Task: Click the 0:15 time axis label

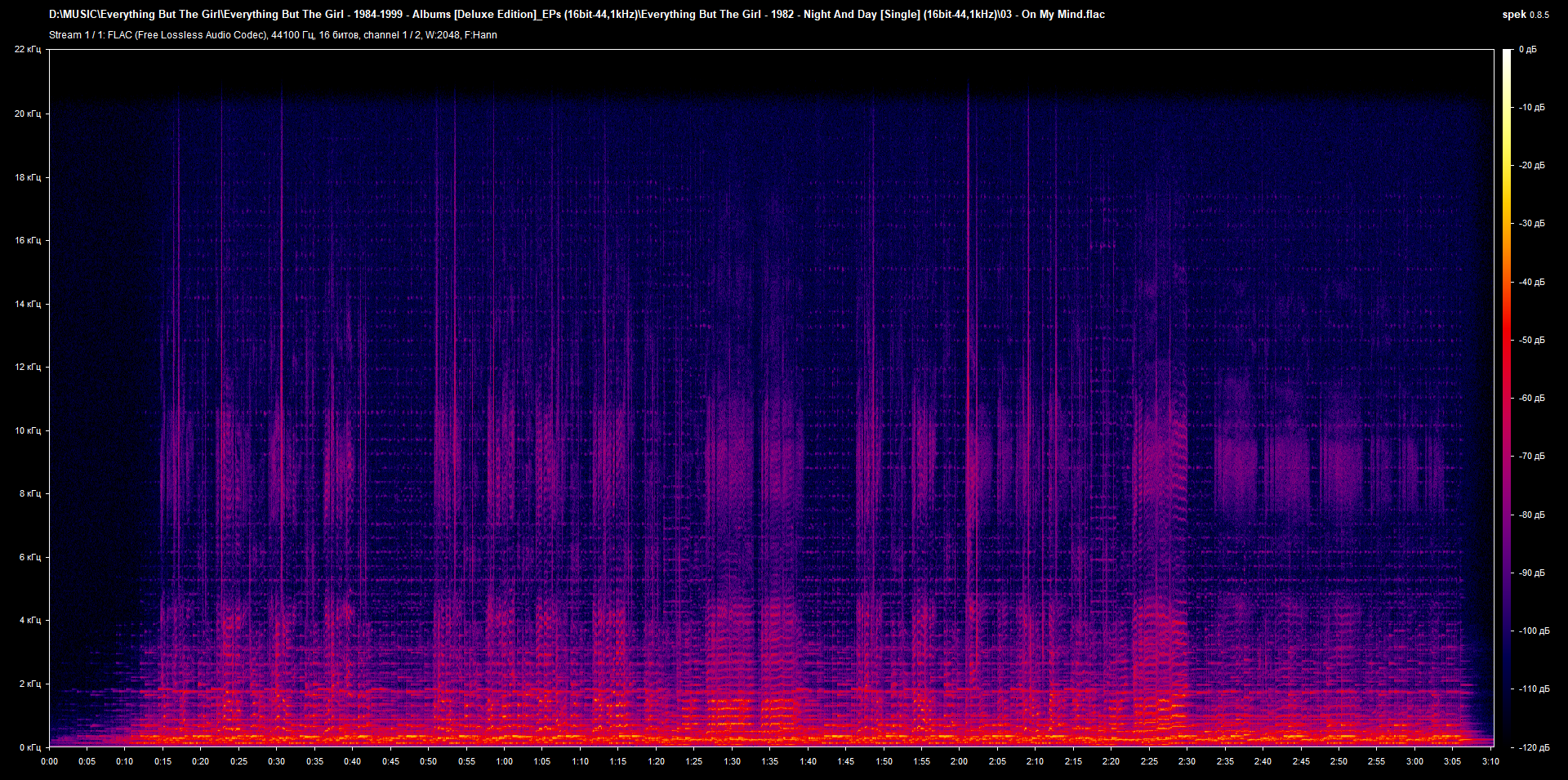Action: [x=163, y=761]
